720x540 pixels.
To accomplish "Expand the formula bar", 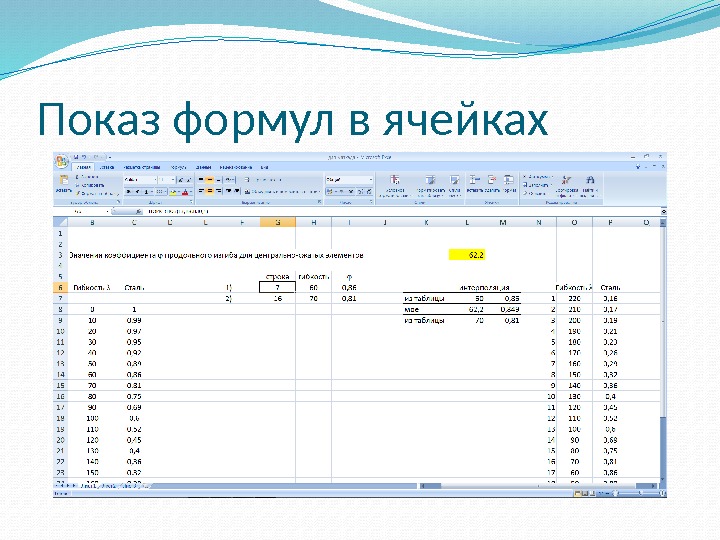I will (663, 211).
